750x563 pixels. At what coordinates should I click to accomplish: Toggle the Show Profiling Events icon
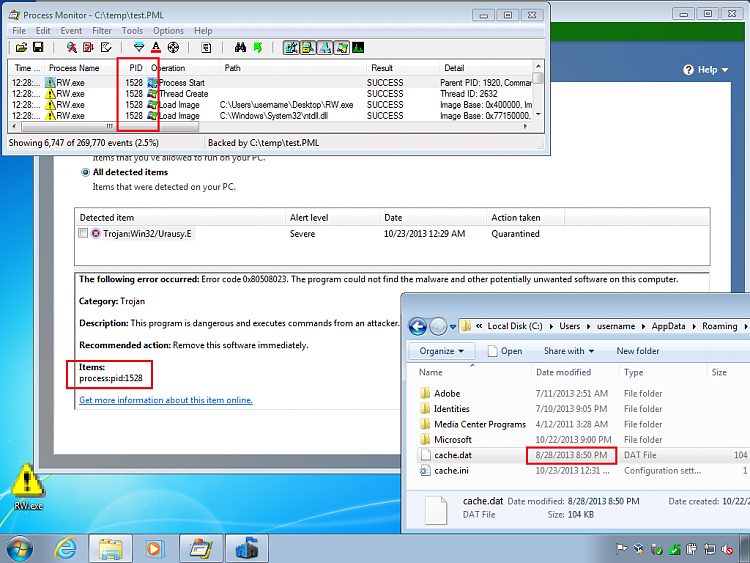point(358,47)
